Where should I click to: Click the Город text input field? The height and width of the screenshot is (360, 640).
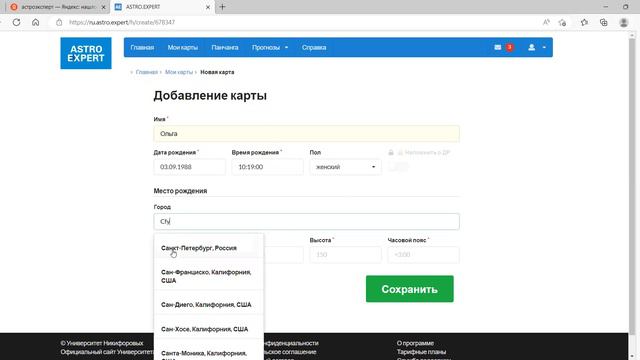(x=307, y=221)
